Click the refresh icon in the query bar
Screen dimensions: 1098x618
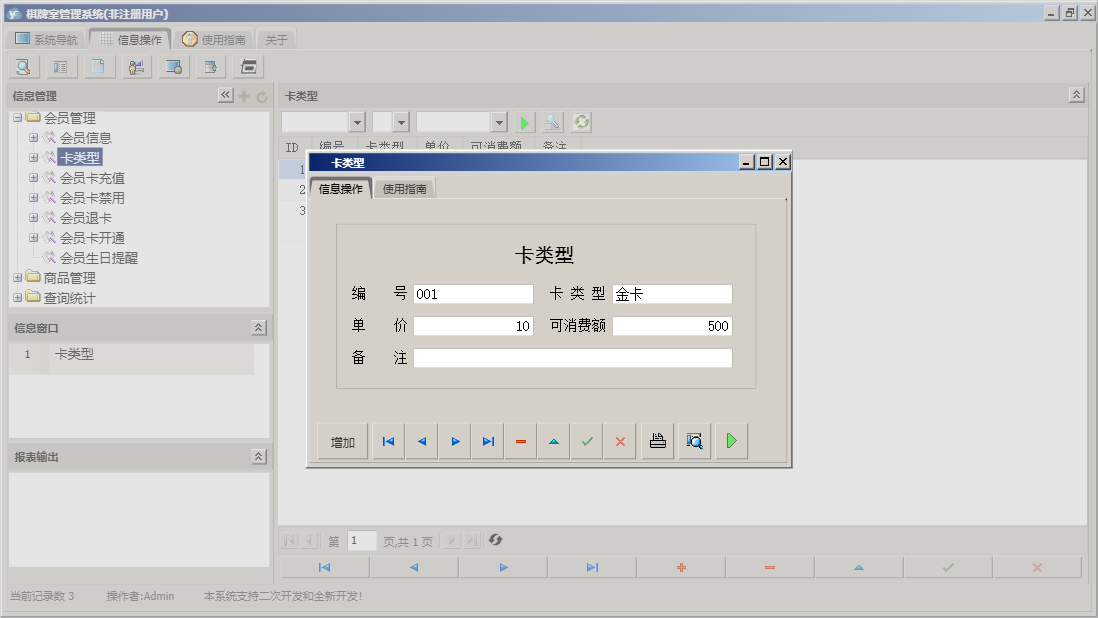(581, 122)
